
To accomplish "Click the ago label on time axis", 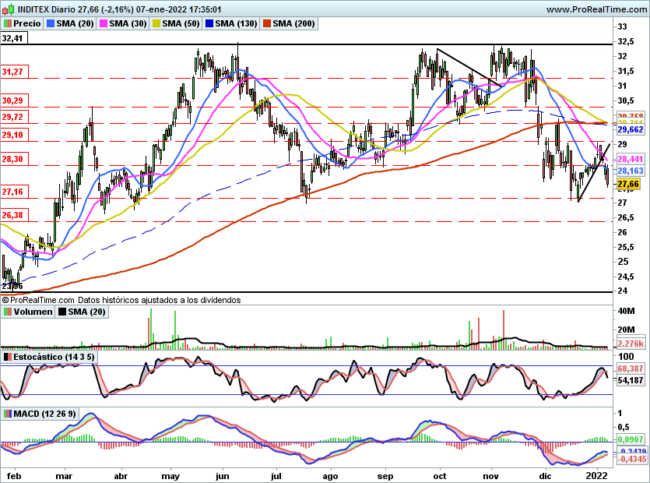I will (330, 476).
